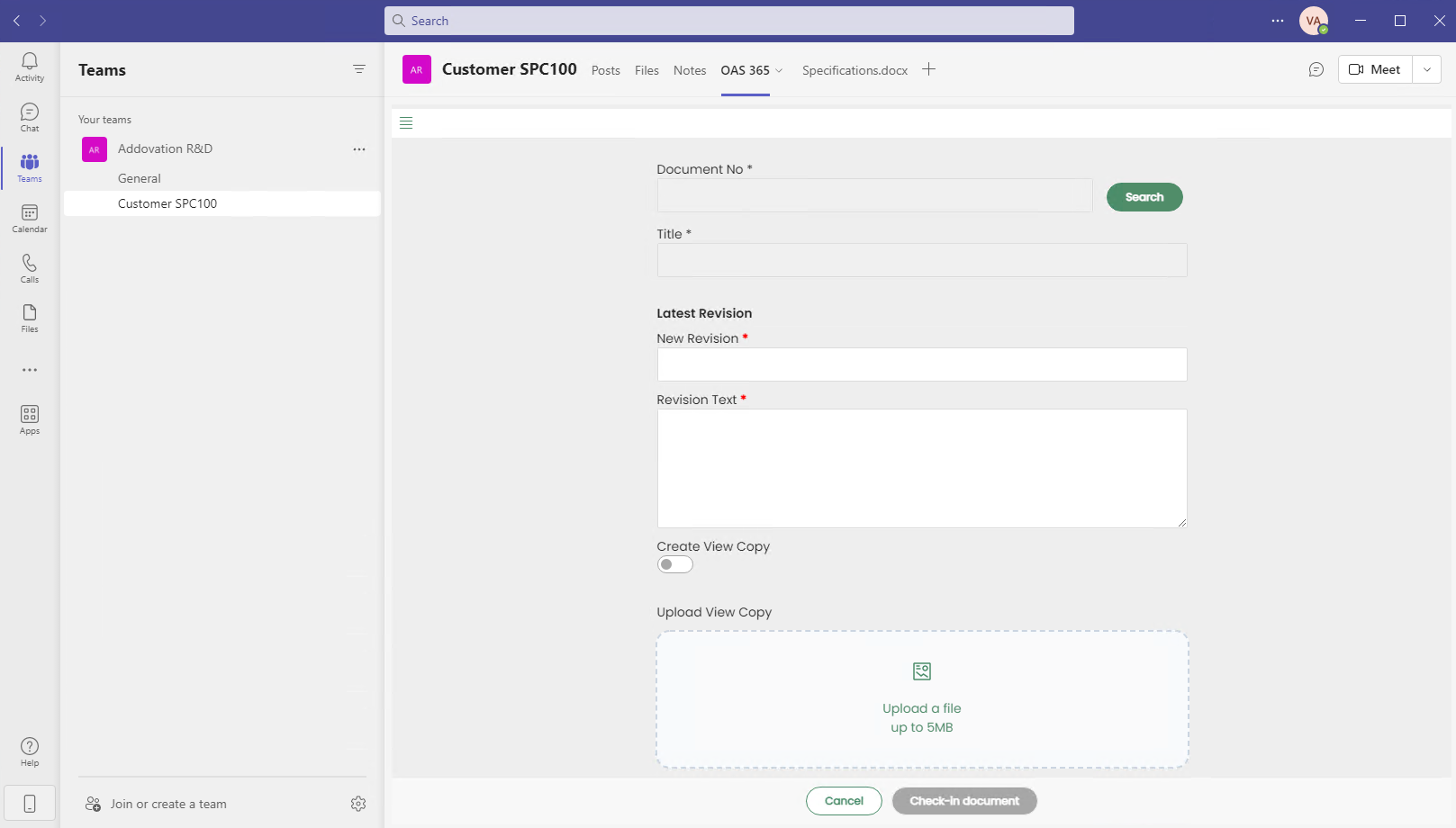Click the Cancel button
The image size is (1456, 828).
[844, 801]
